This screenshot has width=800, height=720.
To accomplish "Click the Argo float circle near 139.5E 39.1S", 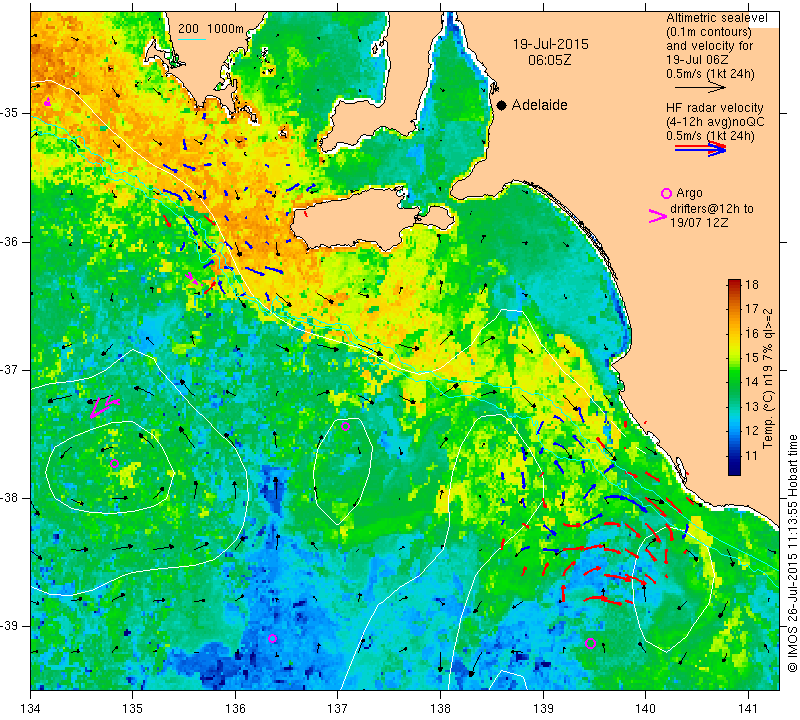I will 590,643.
